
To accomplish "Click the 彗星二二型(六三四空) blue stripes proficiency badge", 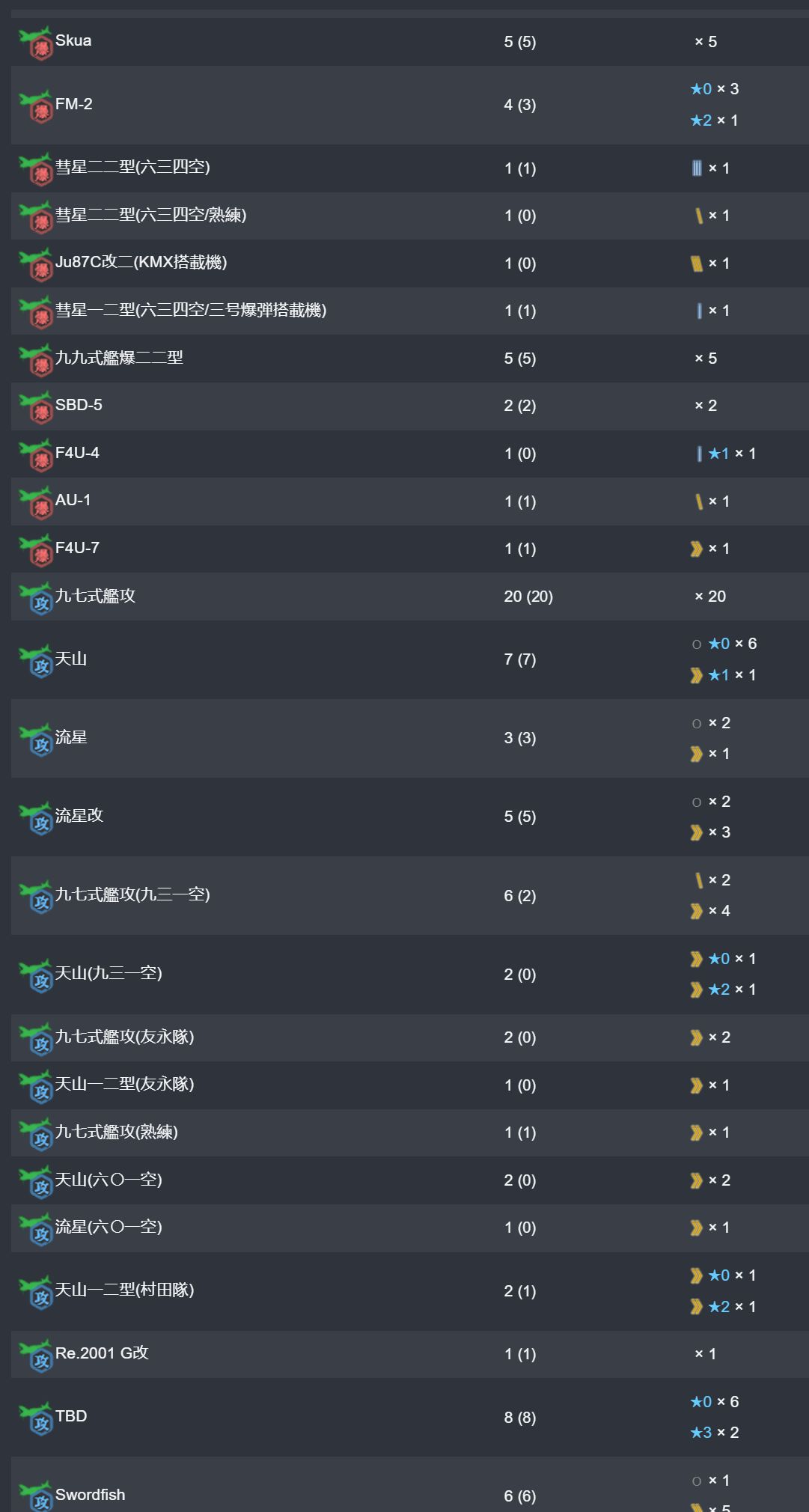I will coord(697,168).
